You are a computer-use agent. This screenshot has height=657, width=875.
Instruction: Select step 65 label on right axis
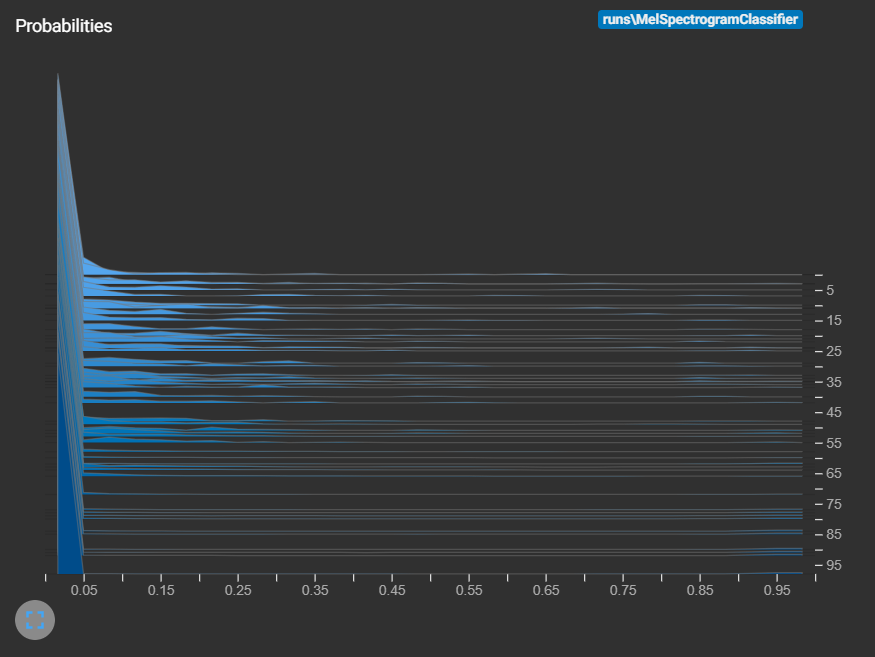point(833,473)
